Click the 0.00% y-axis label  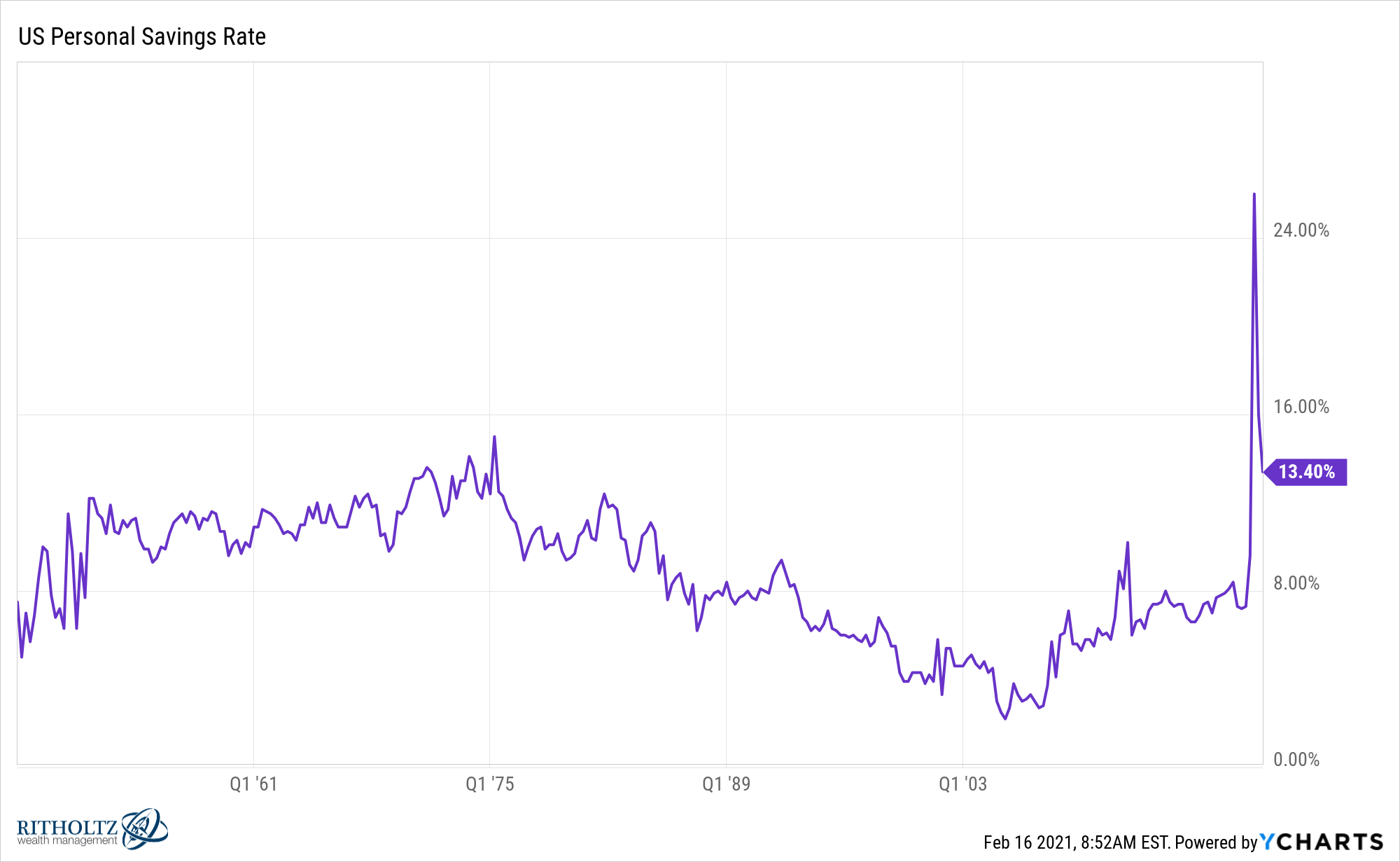[1296, 760]
